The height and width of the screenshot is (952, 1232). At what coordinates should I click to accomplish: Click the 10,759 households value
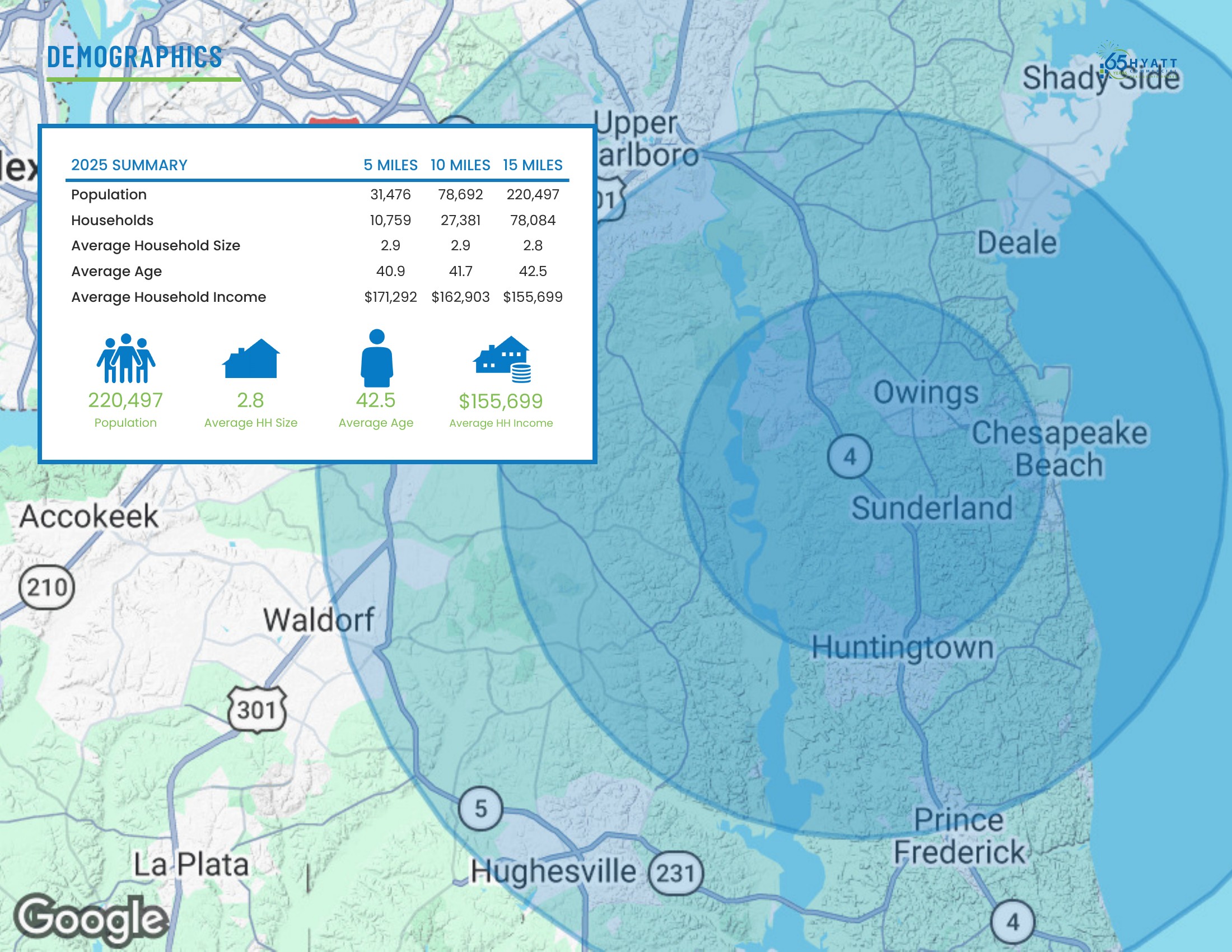coord(390,220)
